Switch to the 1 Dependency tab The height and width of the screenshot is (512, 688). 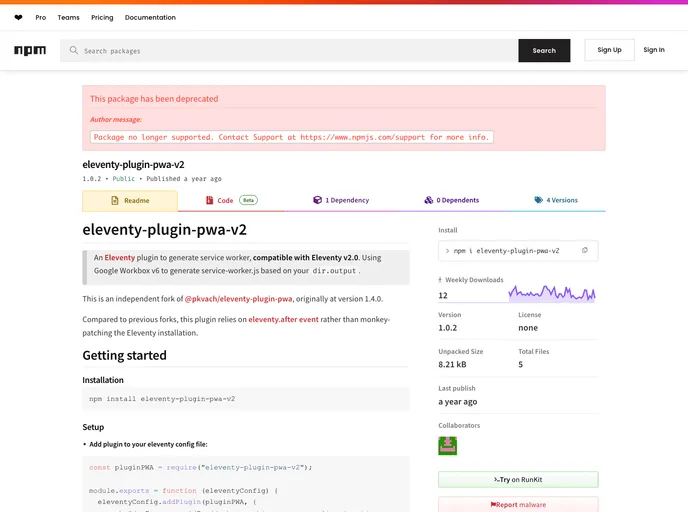341,201
